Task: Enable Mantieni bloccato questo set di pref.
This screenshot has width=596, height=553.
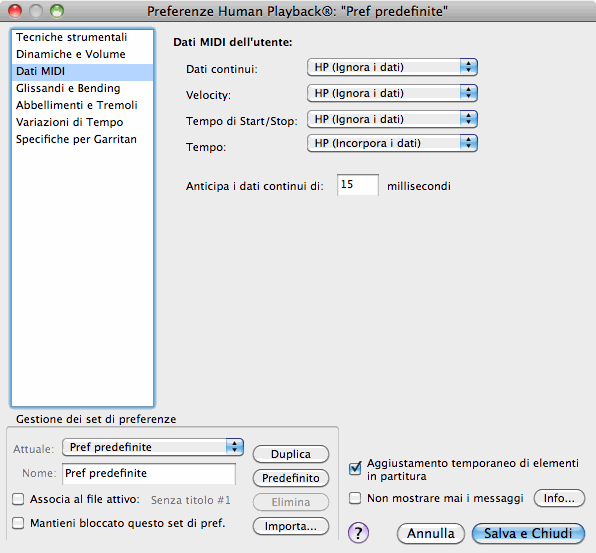Action: click(x=18, y=523)
